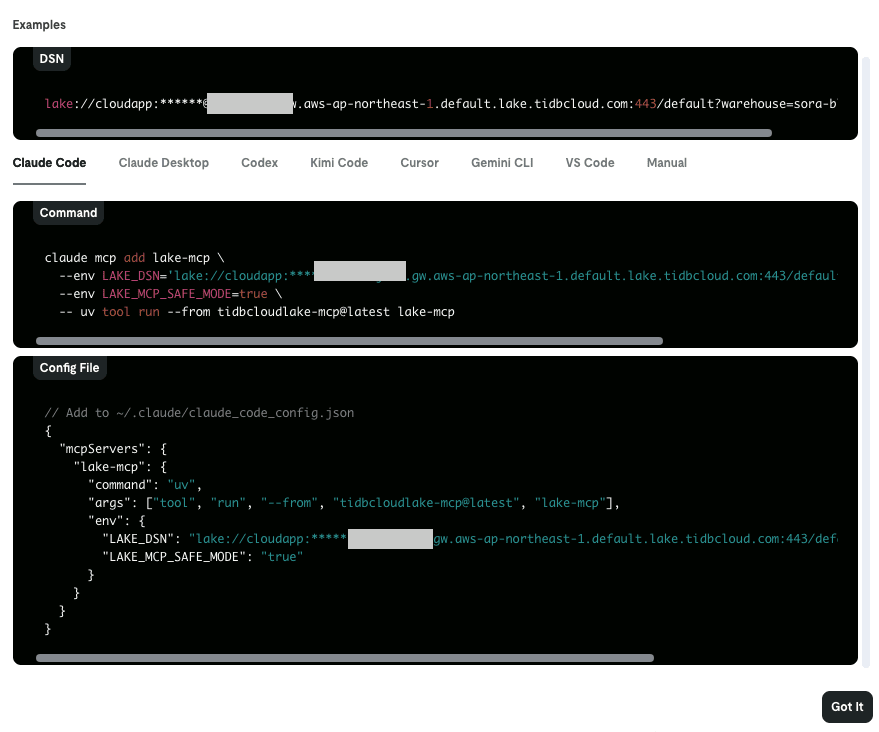Click the "LAKE_DSN" key in config
Image resolution: width=879 pixels, height=732 pixels.
138,539
